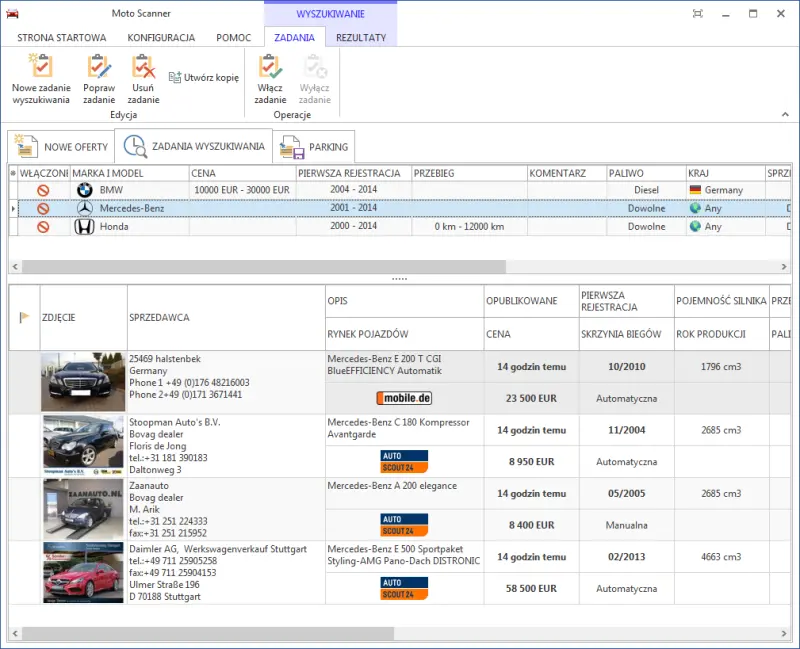
Task: Click the flag column header icon
Action: point(24,317)
